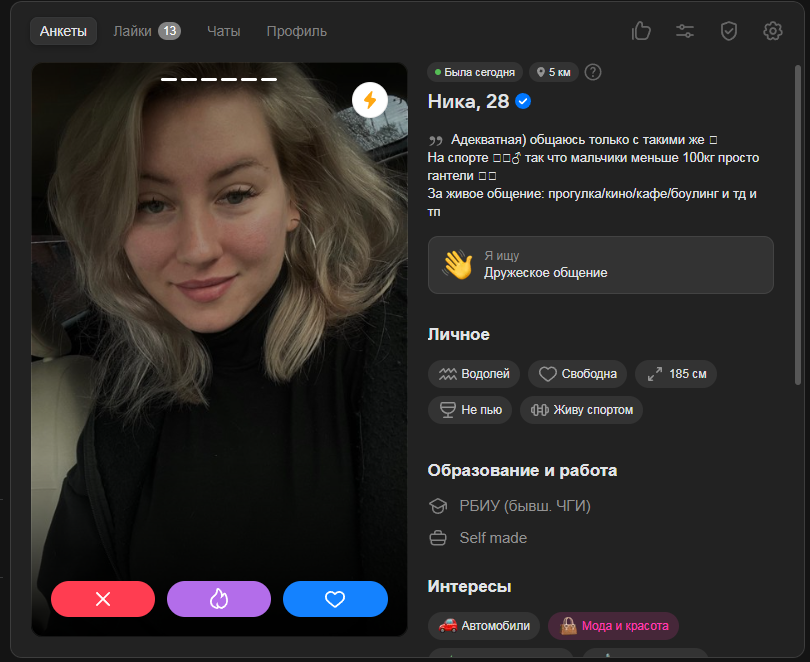The image size is (810, 662).
Task: Open the search filters sliders icon
Action: pos(685,31)
